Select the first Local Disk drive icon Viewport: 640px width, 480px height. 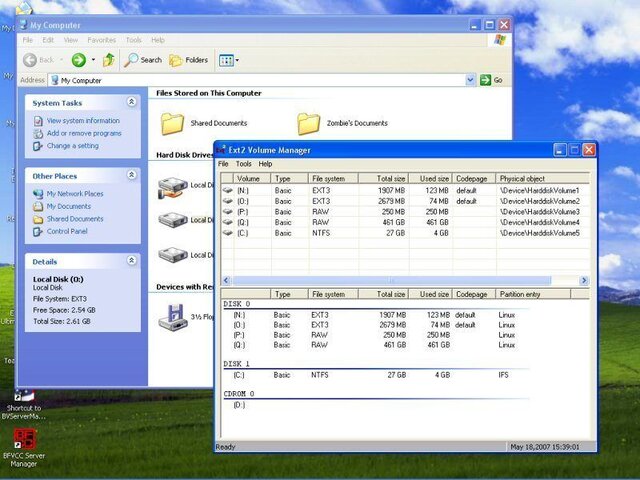tap(173, 188)
